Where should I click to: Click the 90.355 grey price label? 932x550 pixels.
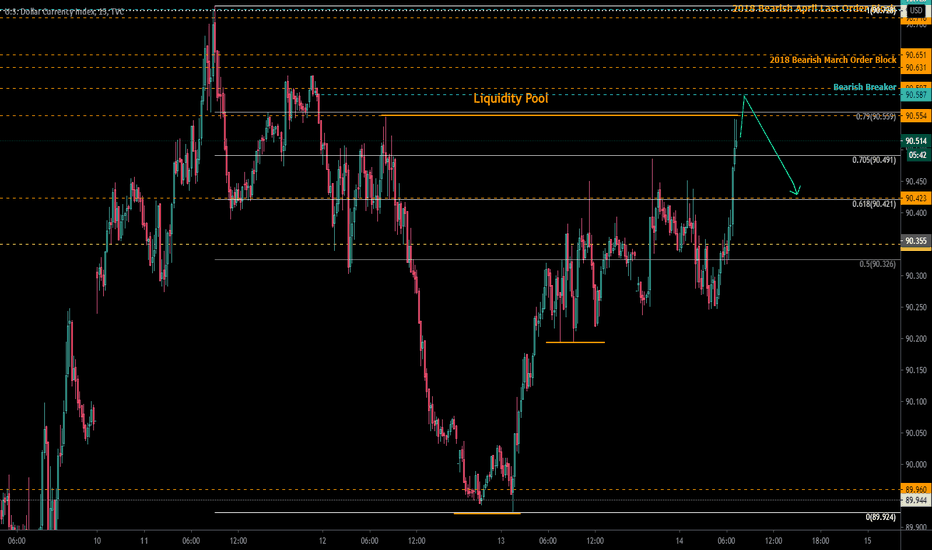(916, 241)
